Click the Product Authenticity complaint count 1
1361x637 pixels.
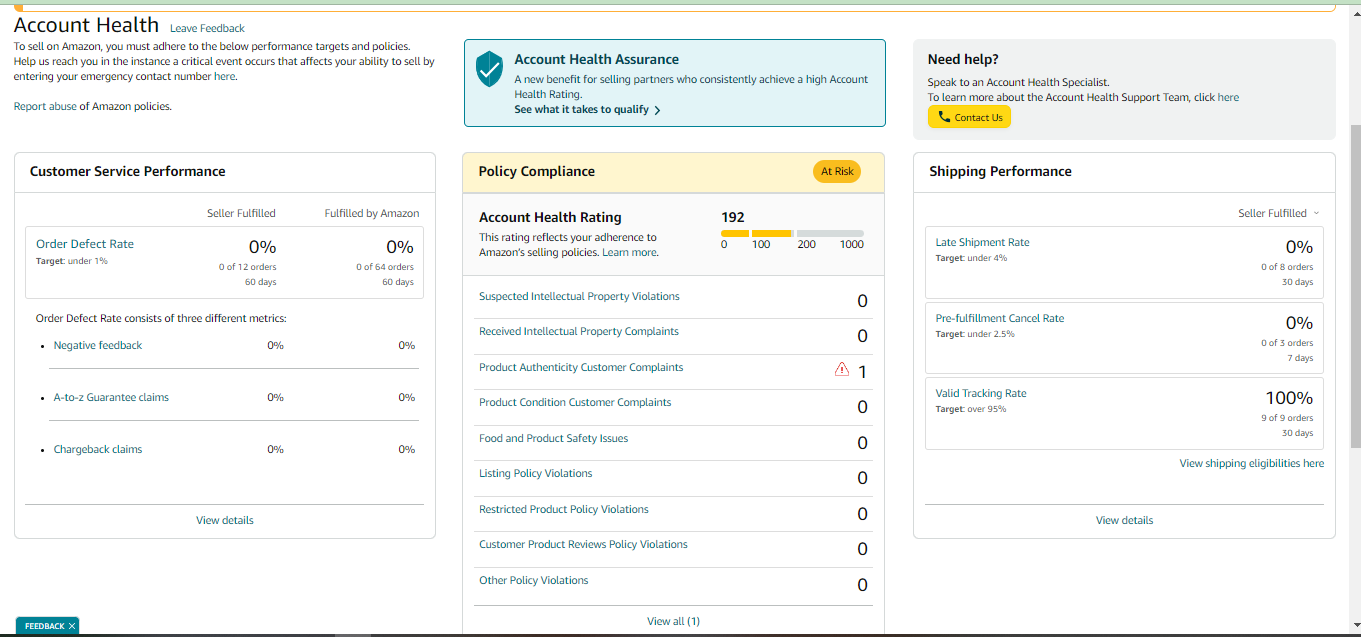863,372
